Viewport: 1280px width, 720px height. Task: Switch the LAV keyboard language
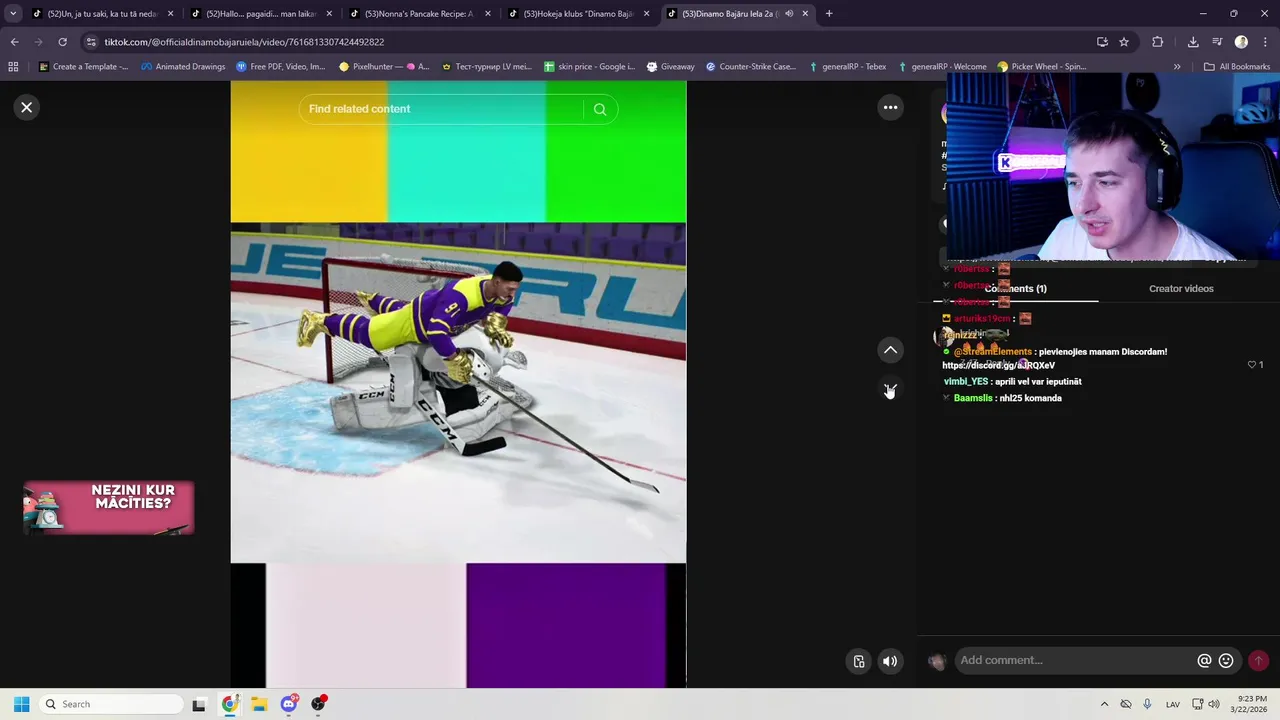tap(1173, 704)
